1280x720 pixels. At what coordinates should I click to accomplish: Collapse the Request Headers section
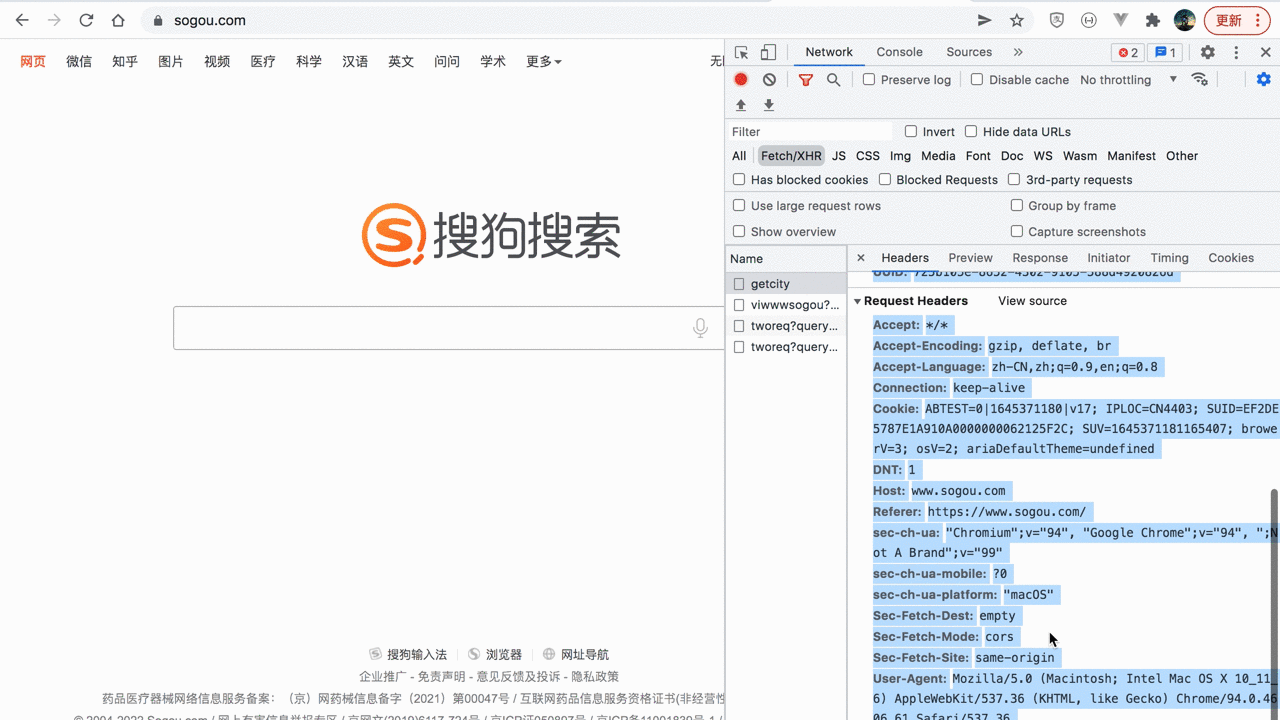[857, 300]
